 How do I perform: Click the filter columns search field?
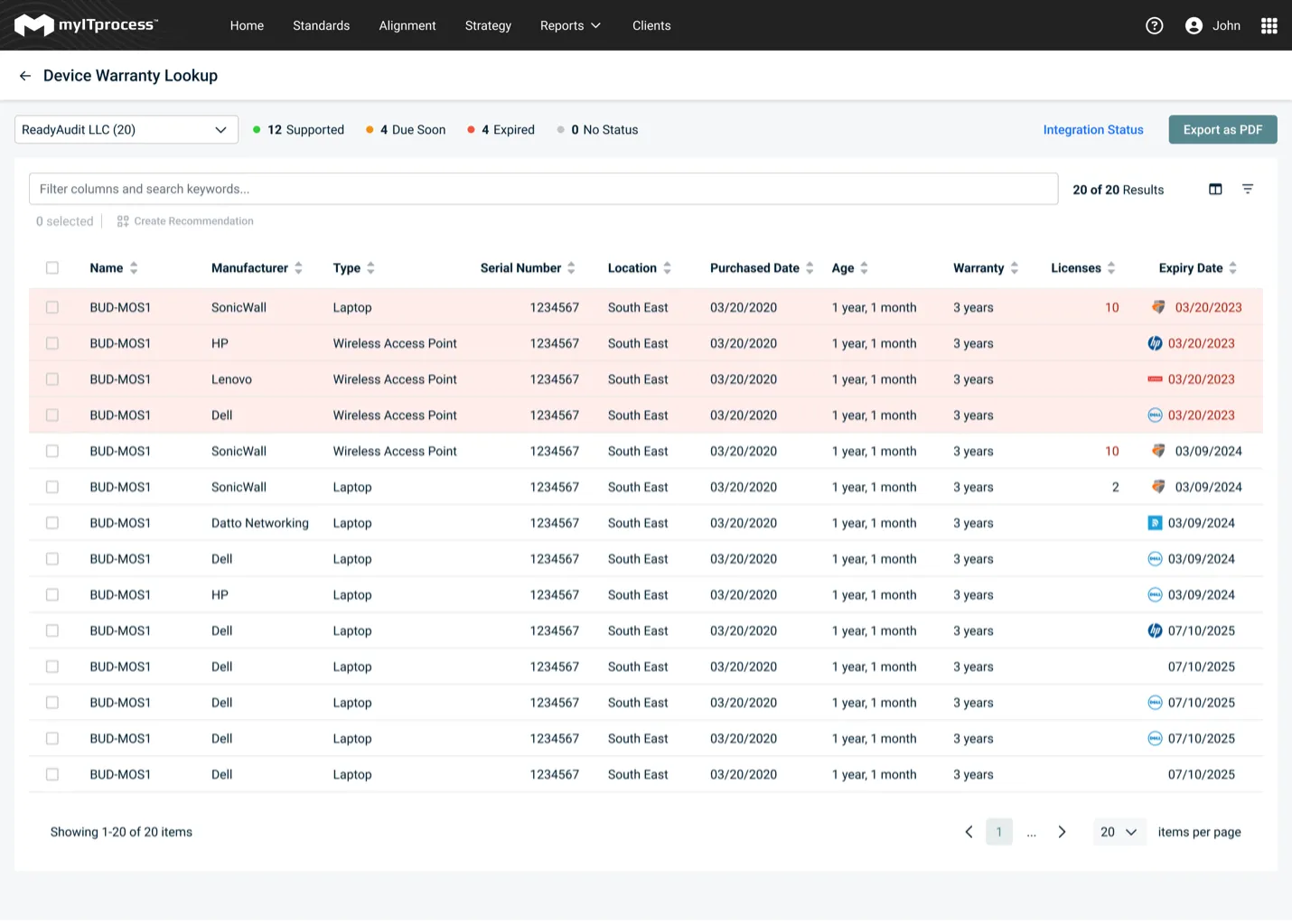point(543,189)
